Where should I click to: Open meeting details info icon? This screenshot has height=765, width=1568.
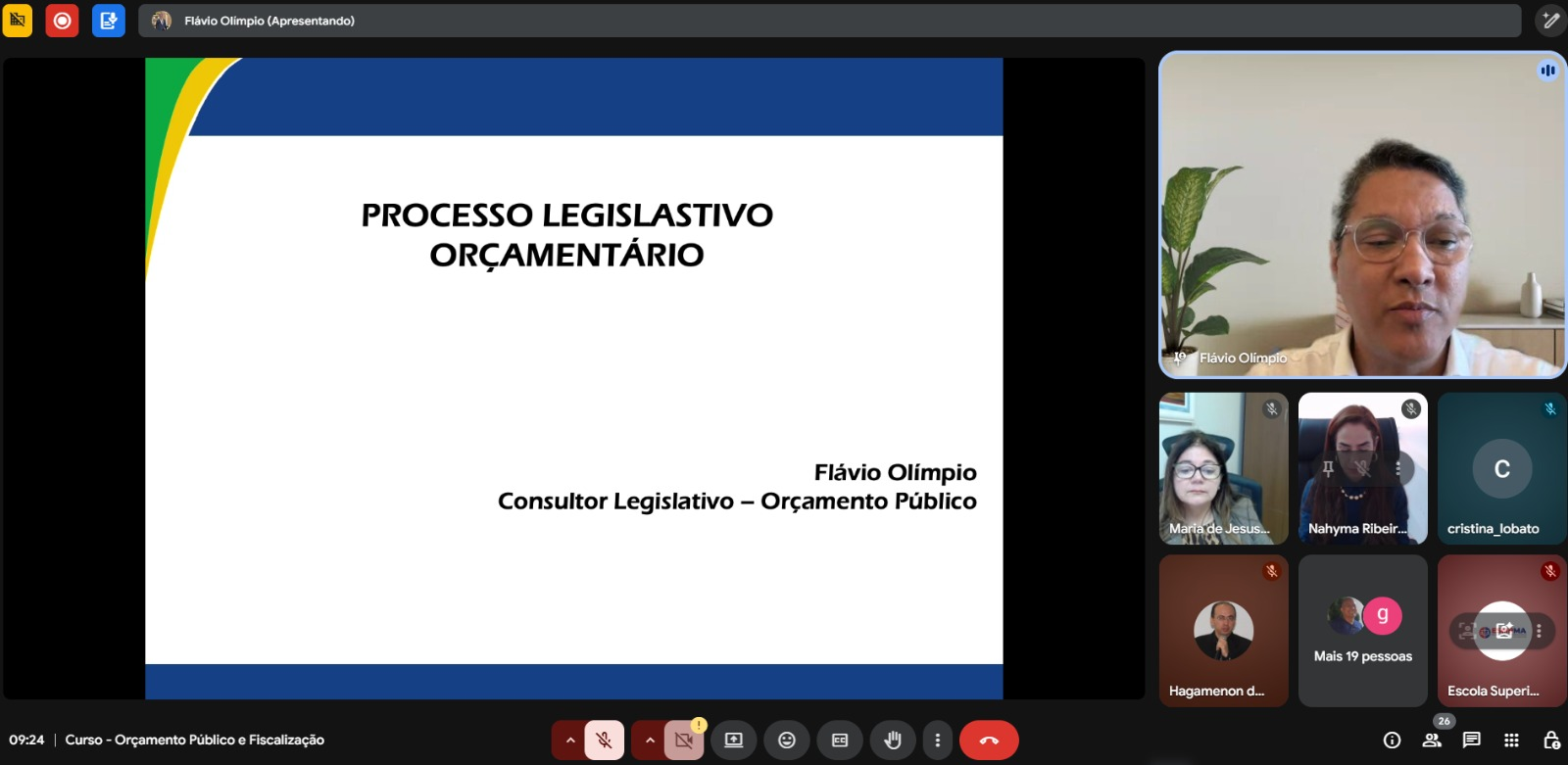[x=1392, y=741]
